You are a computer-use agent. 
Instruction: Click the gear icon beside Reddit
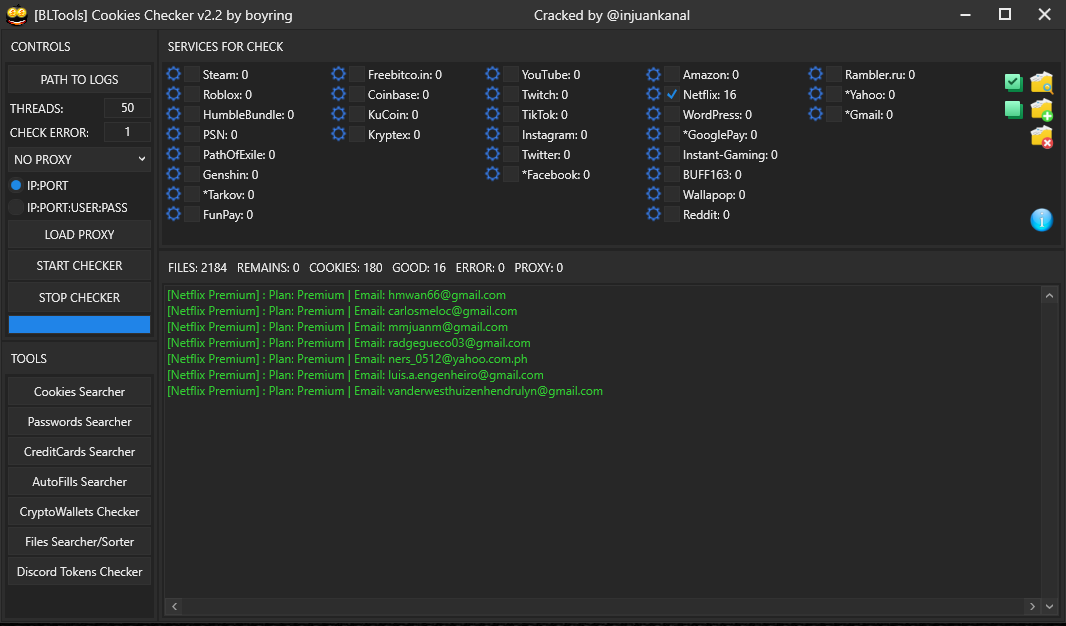pyautogui.click(x=653, y=214)
